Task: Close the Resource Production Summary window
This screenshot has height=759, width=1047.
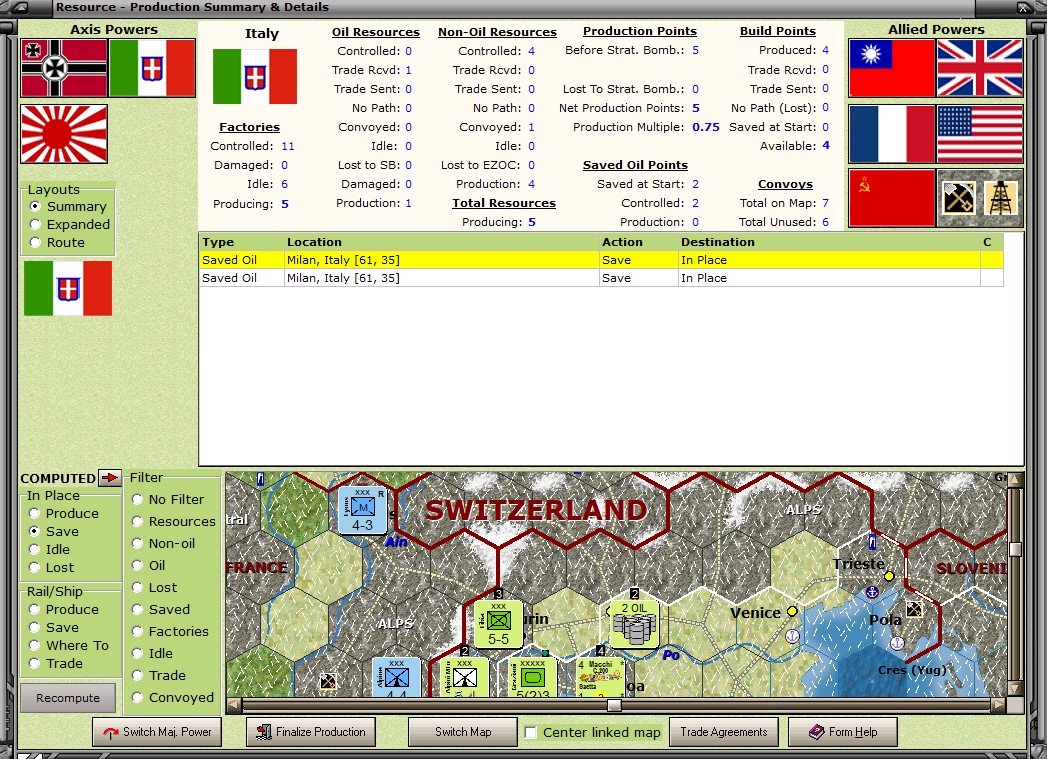Action: click(1024, 8)
